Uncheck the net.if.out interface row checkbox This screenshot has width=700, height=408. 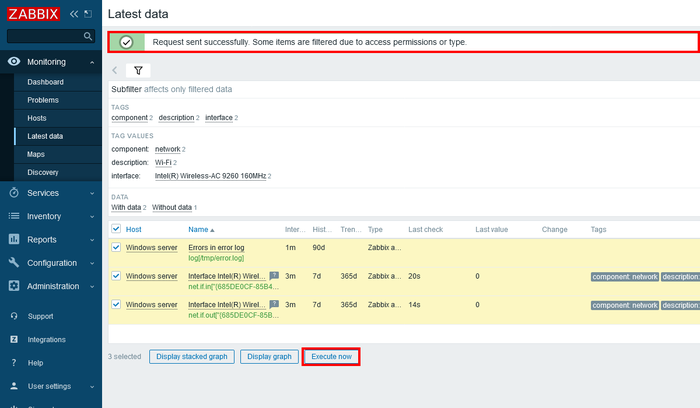point(116,304)
